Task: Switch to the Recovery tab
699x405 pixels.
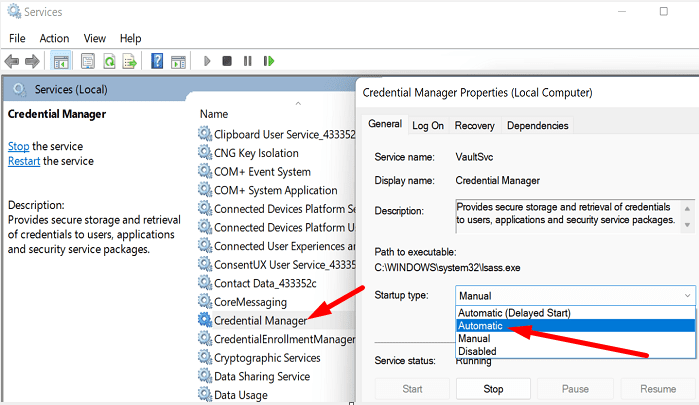Action: (475, 126)
